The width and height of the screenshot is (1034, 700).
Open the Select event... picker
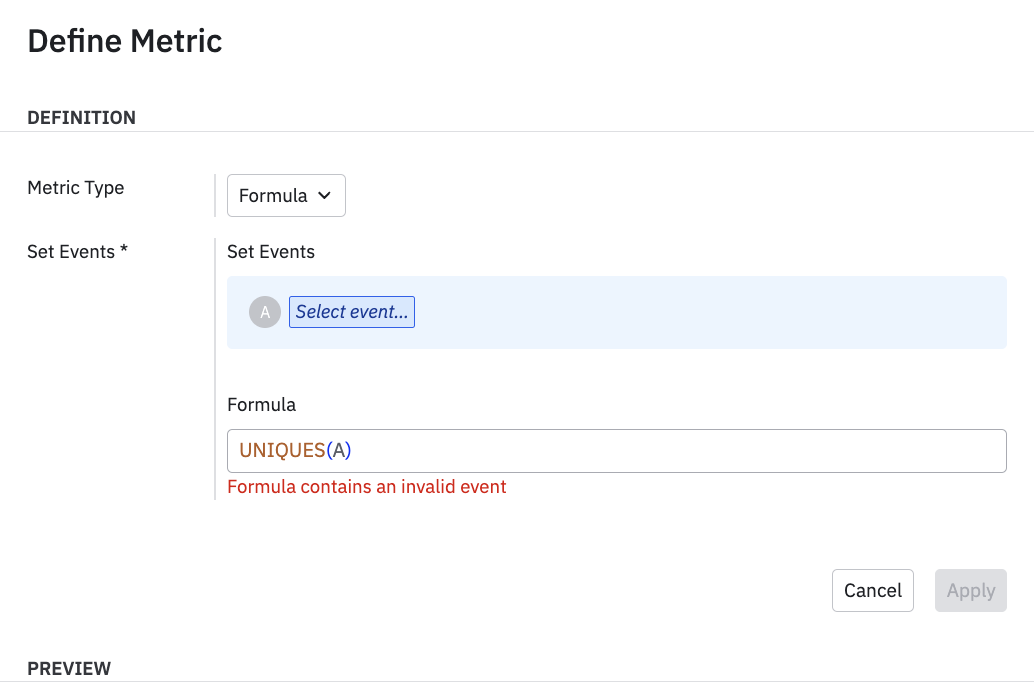tap(352, 312)
